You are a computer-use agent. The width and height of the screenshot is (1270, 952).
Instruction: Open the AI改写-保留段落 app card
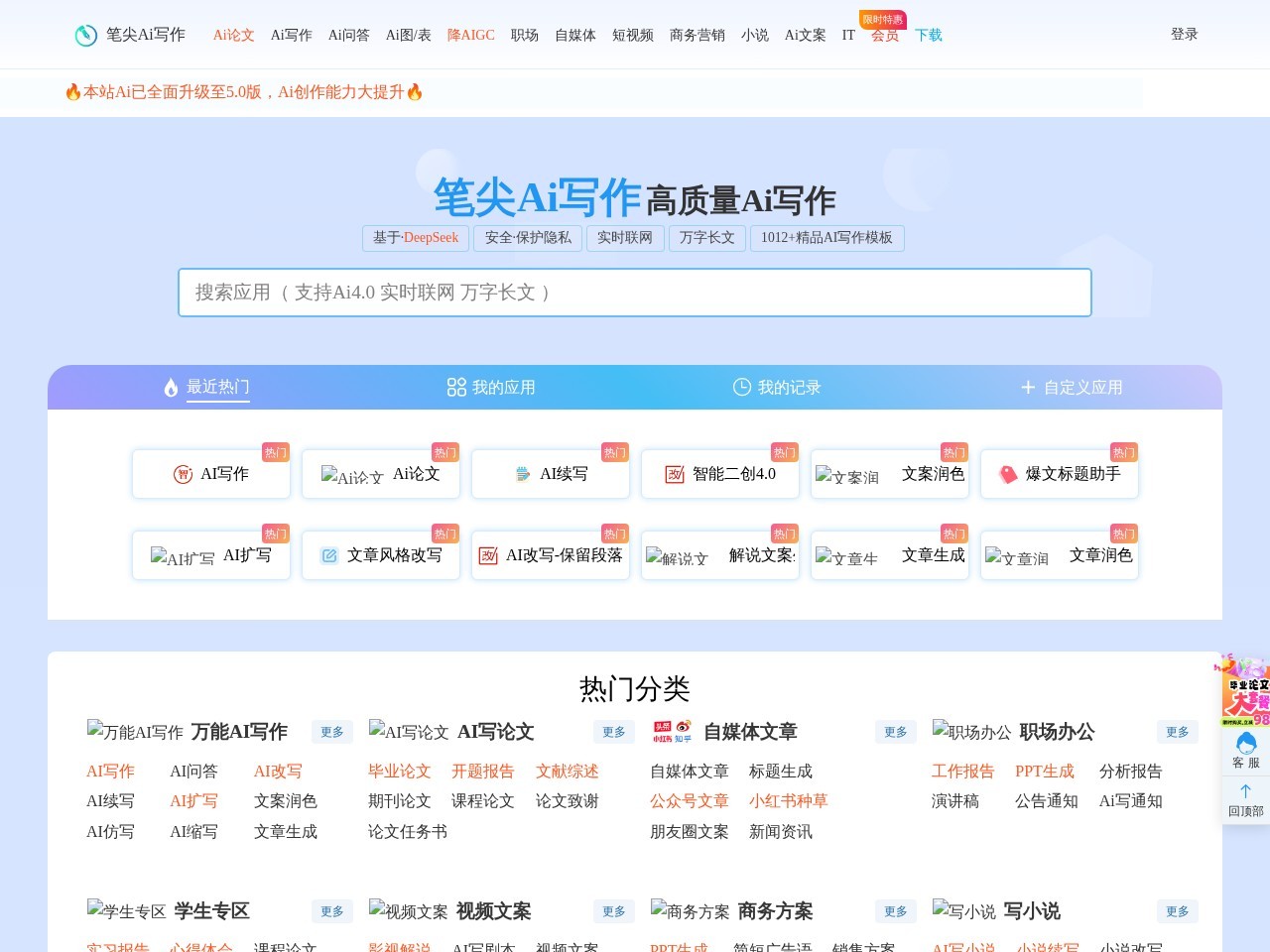tap(551, 555)
